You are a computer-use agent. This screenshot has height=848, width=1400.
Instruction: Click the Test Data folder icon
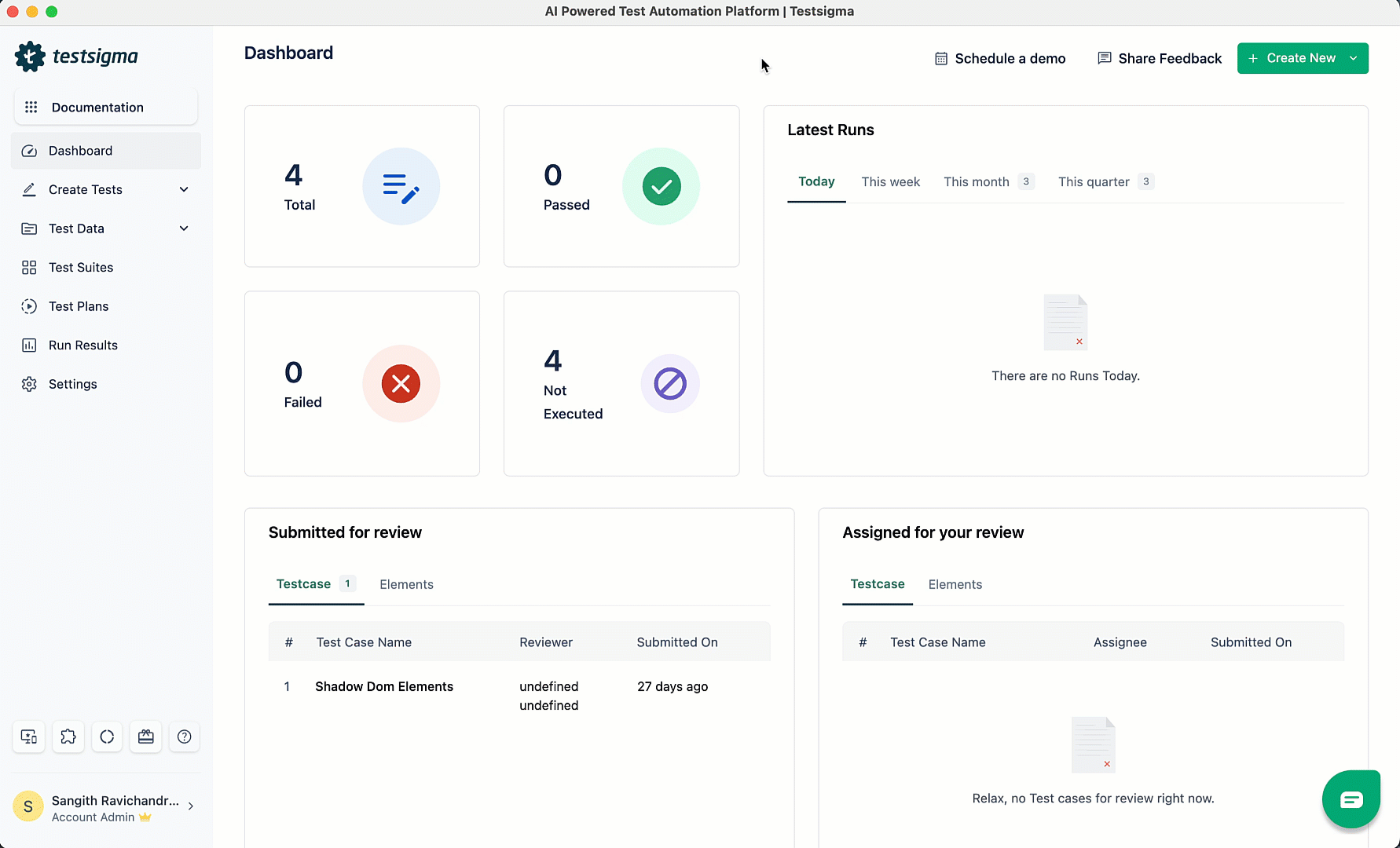pos(29,228)
